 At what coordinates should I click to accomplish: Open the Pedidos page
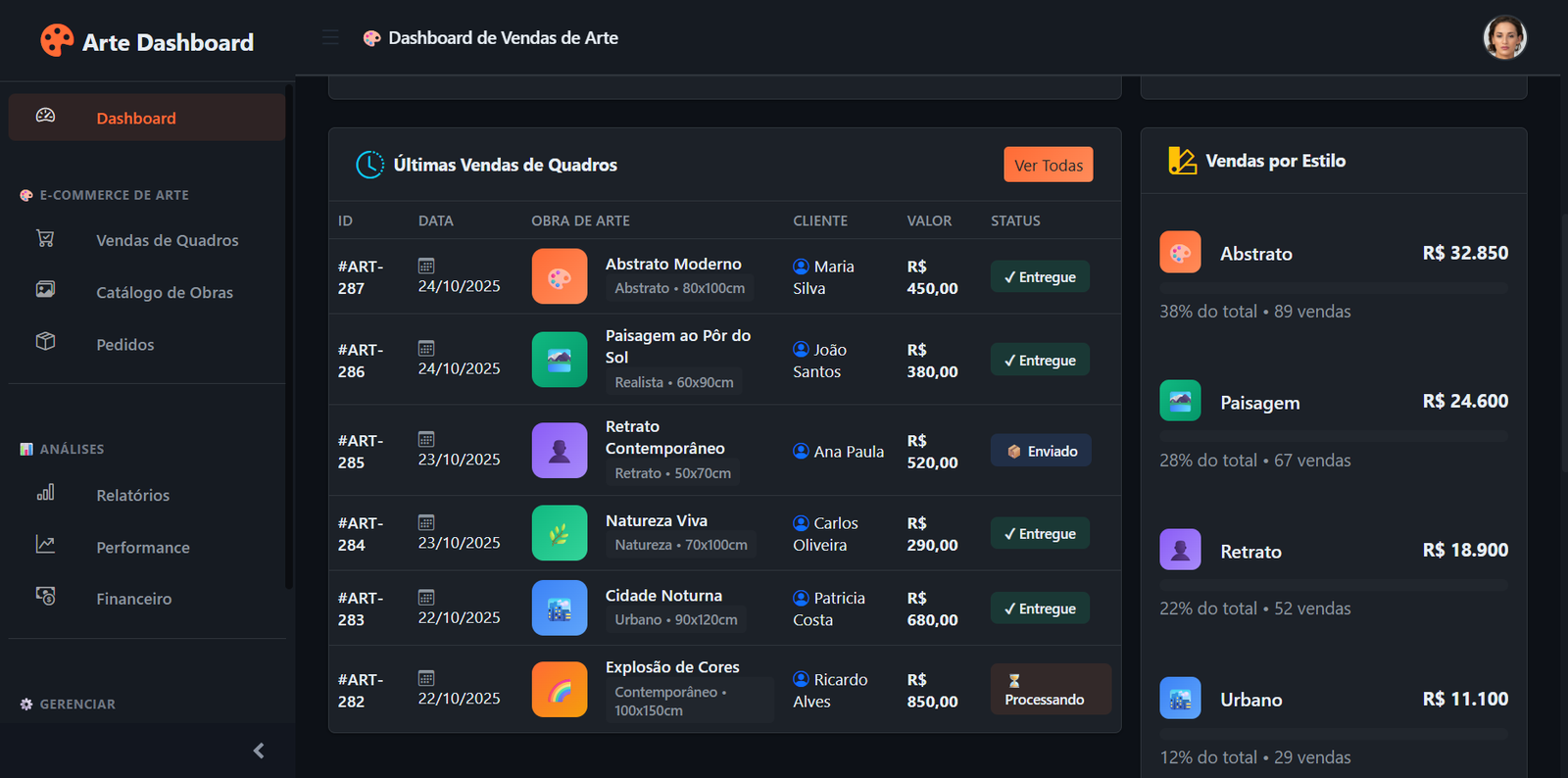point(125,344)
